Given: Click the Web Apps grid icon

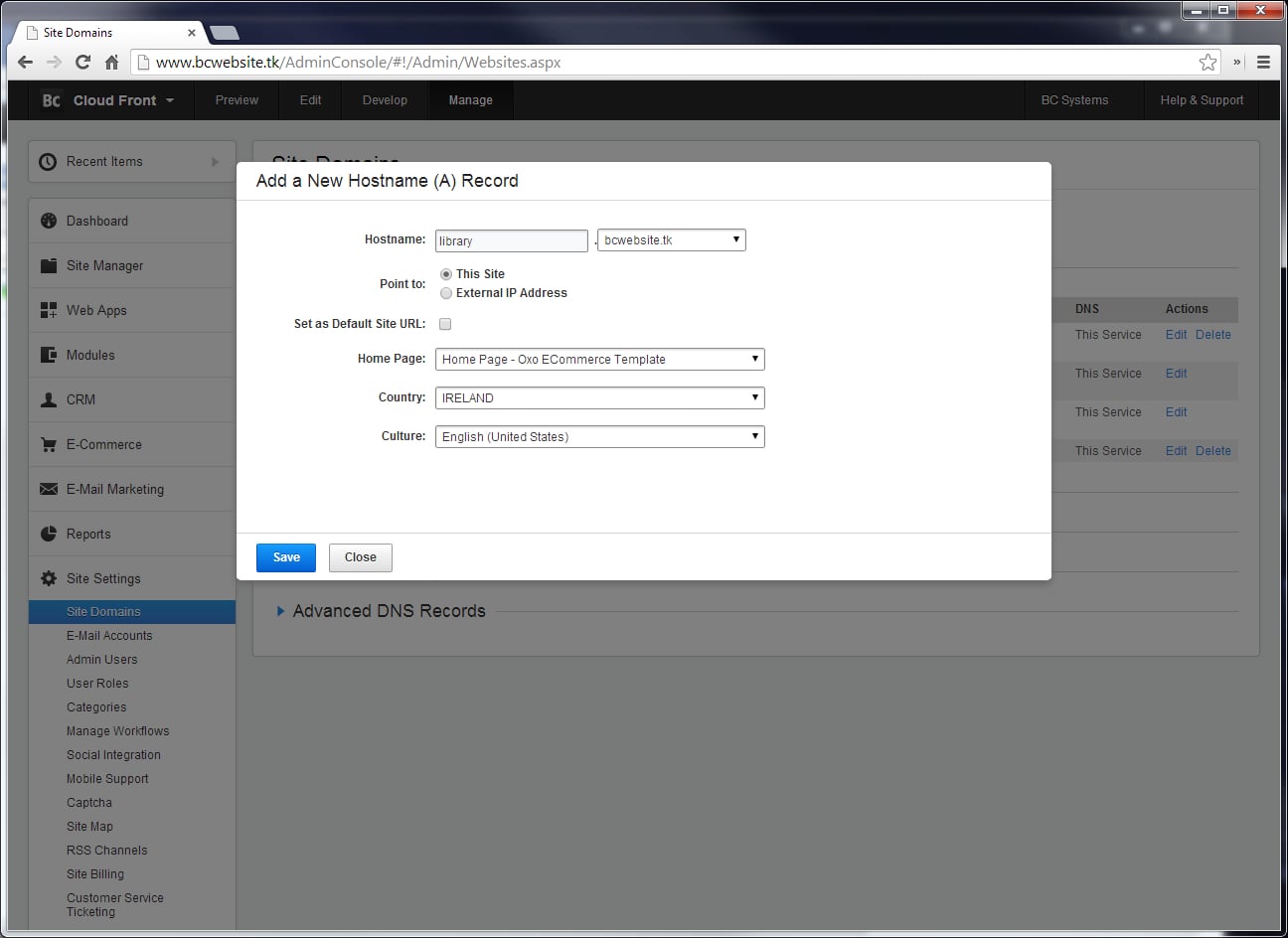Looking at the screenshot, I should point(48,310).
